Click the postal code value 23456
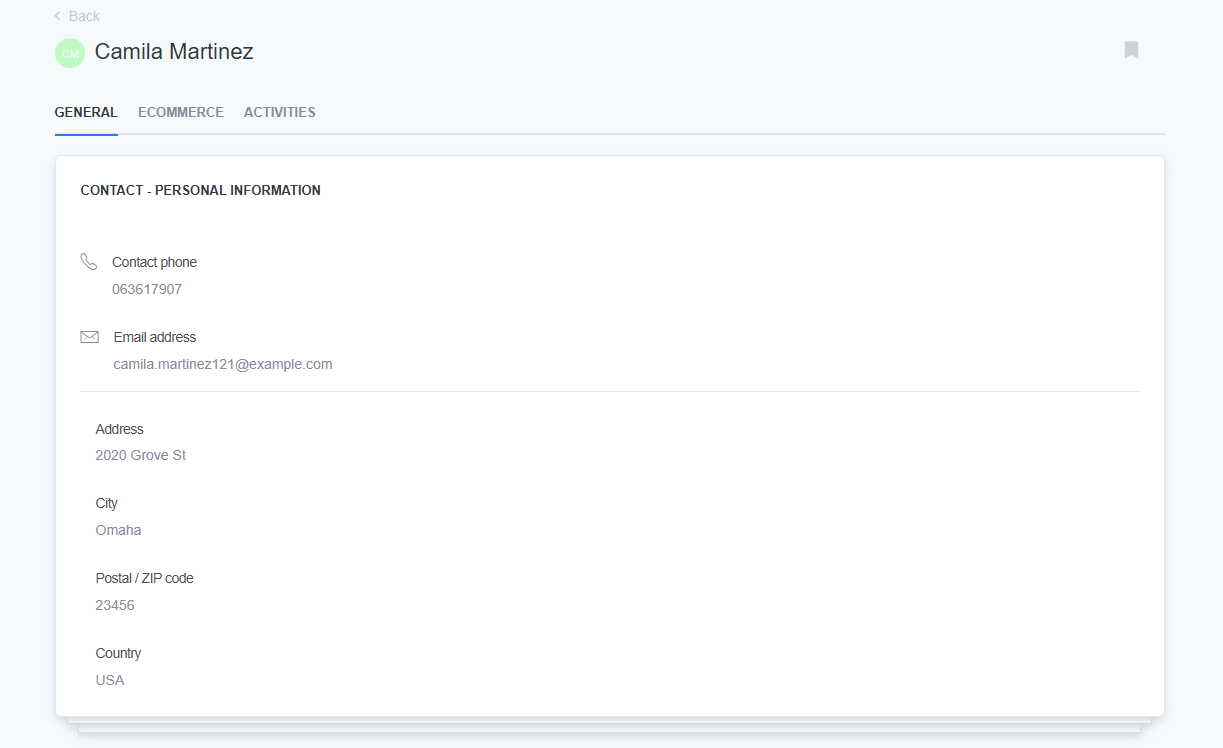1223x748 pixels. [115, 606]
